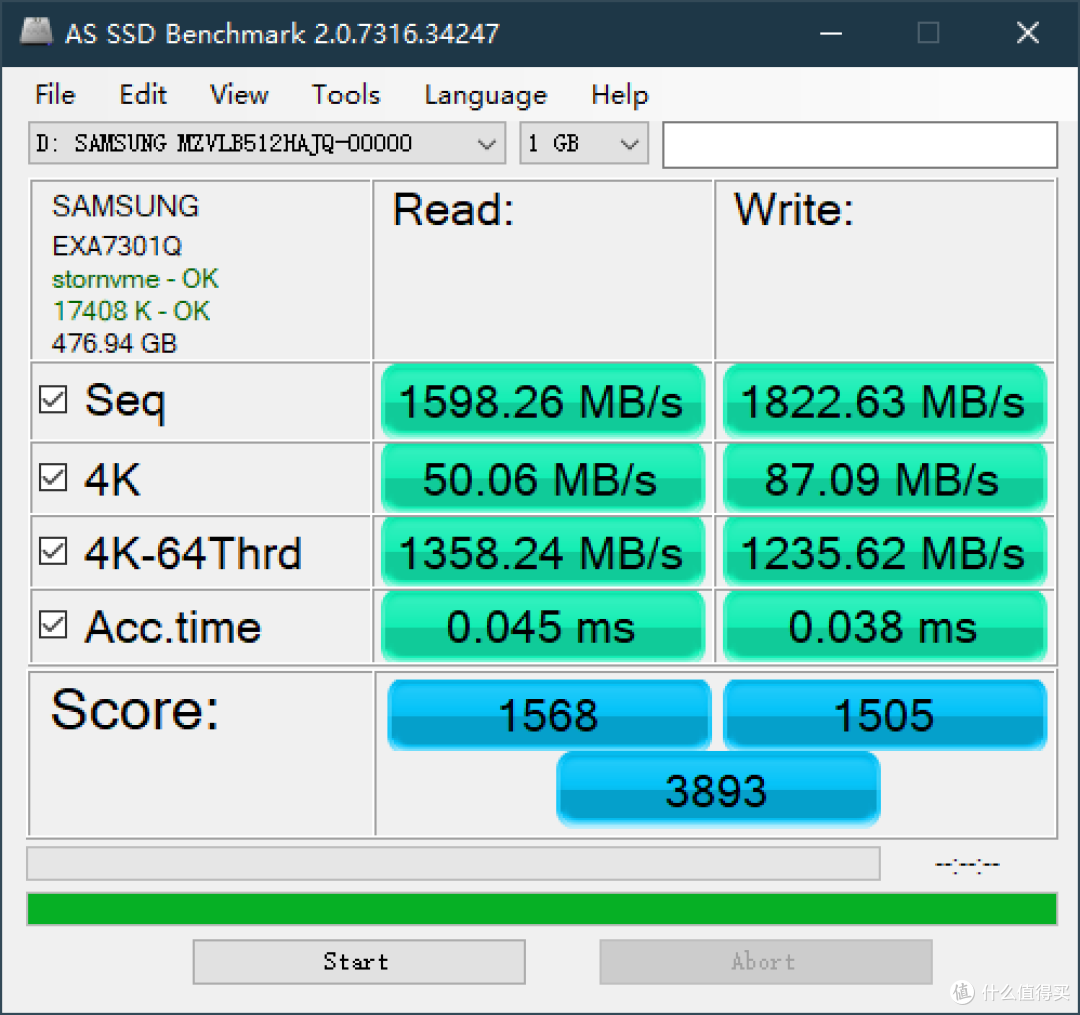Click the 4K read result 50.06 MB/s
Image resolution: width=1080 pixels, height=1015 pixels.
pyautogui.click(x=543, y=479)
